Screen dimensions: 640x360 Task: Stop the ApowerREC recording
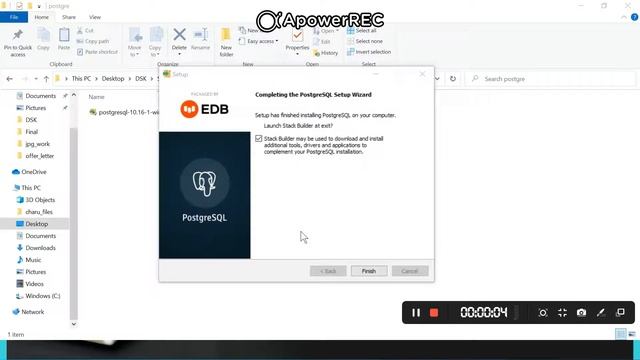click(x=434, y=313)
